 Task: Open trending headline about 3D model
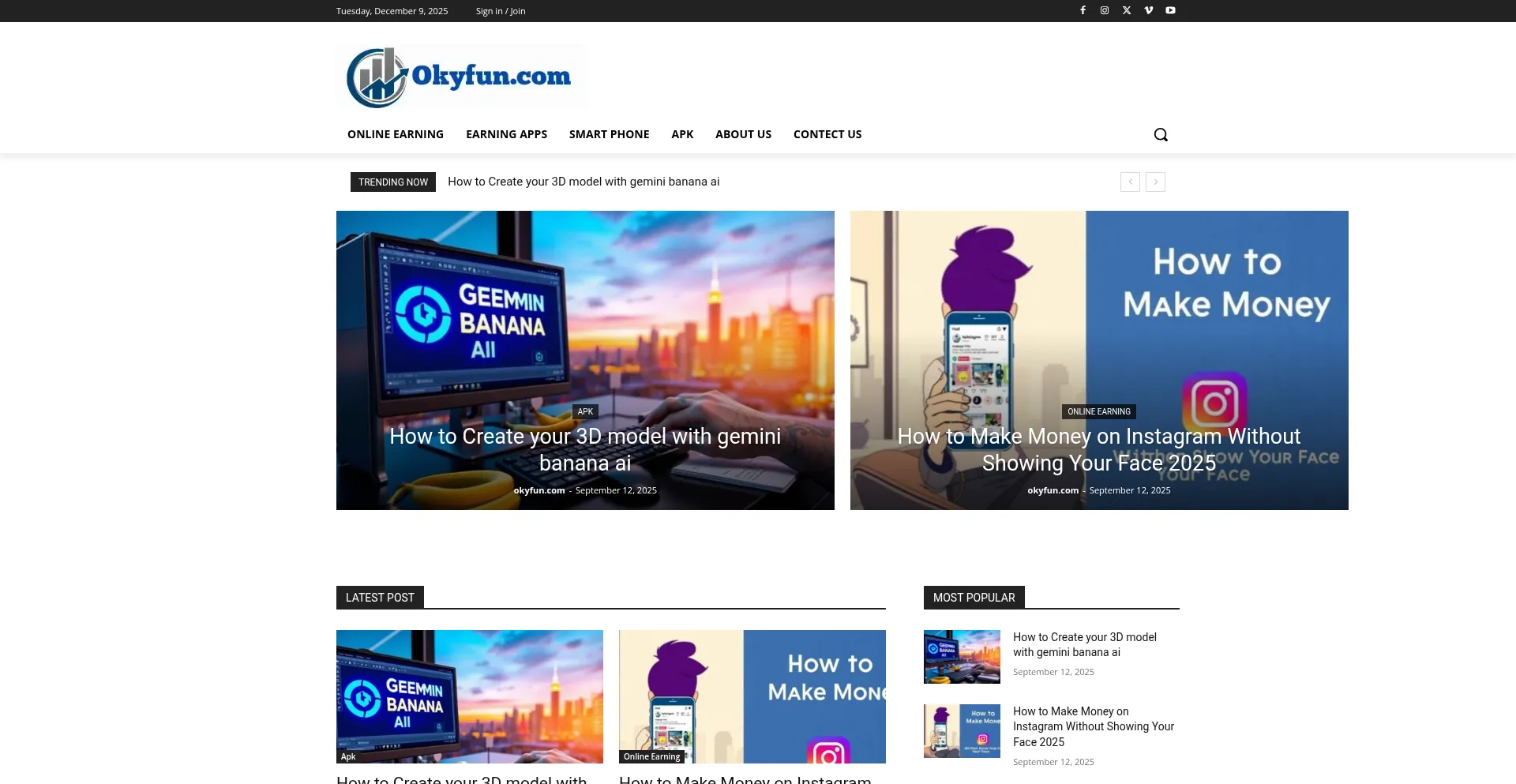click(x=584, y=182)
